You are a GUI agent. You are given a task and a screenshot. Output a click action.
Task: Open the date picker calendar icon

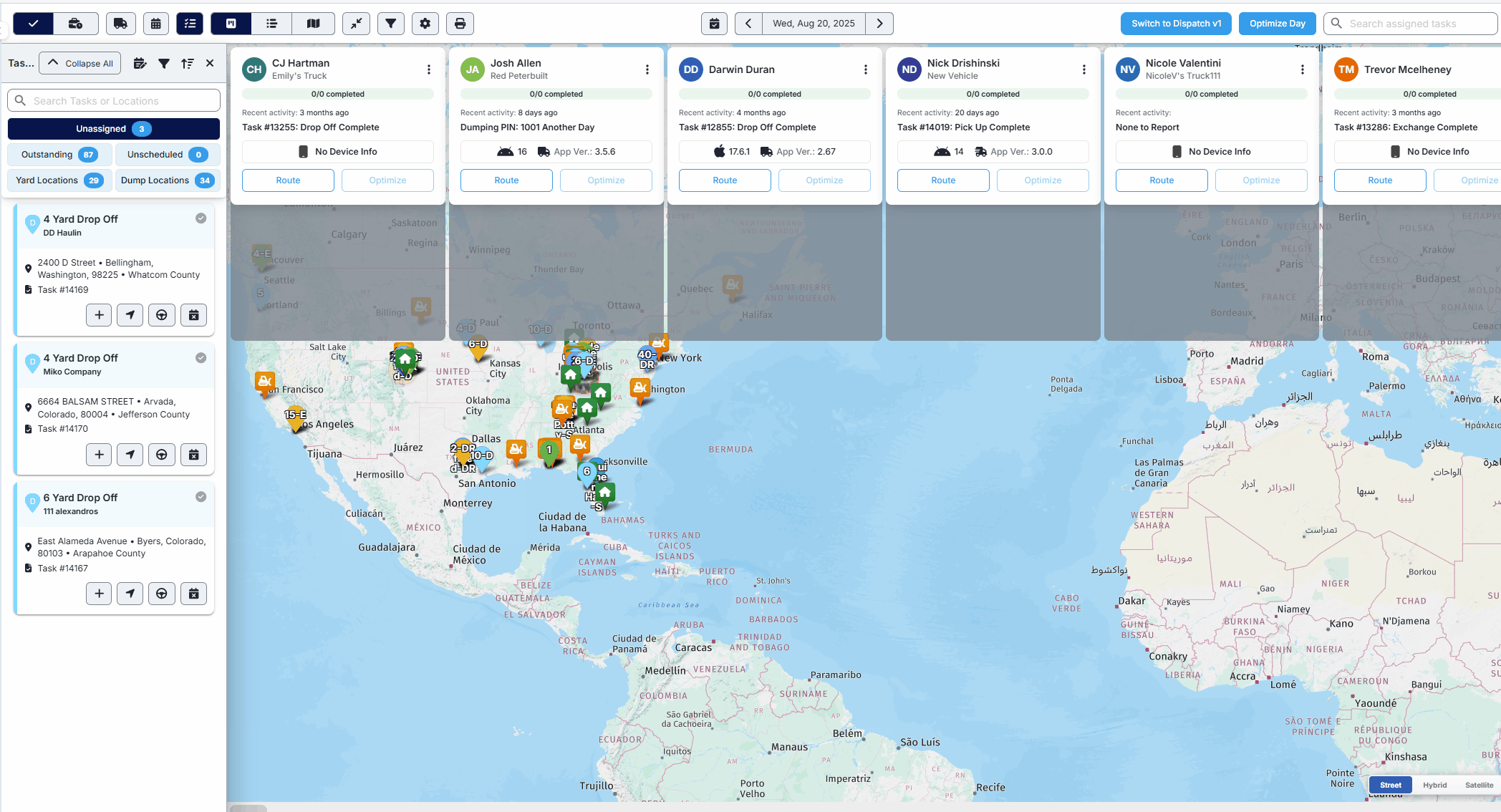tap(714, 24)
